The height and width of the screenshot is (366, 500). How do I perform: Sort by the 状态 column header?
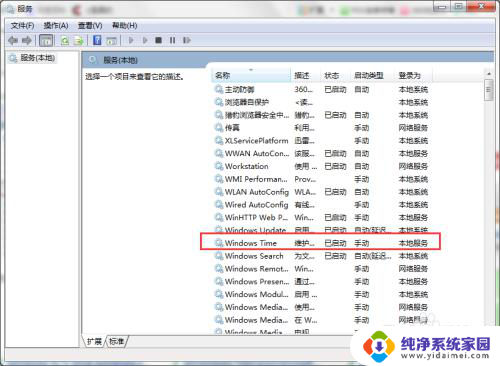click(x=335, y=75)
